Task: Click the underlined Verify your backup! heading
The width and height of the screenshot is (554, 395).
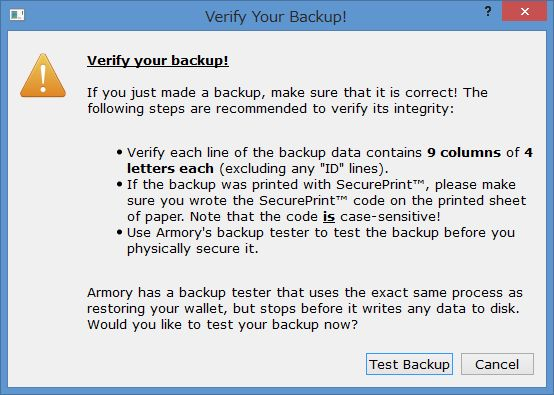Action: point(158,60)
